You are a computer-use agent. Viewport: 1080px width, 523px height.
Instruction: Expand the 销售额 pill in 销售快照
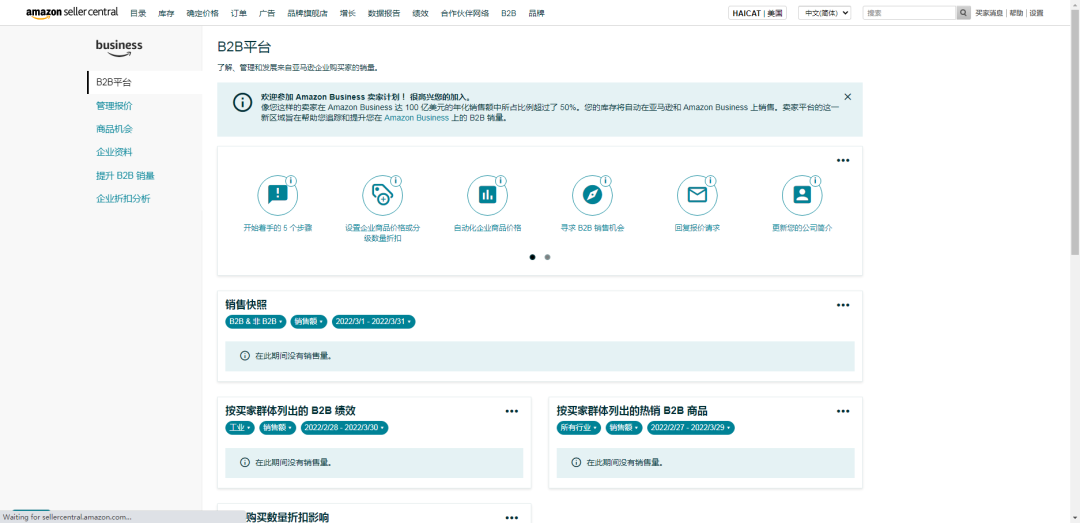tap(308, 322)
